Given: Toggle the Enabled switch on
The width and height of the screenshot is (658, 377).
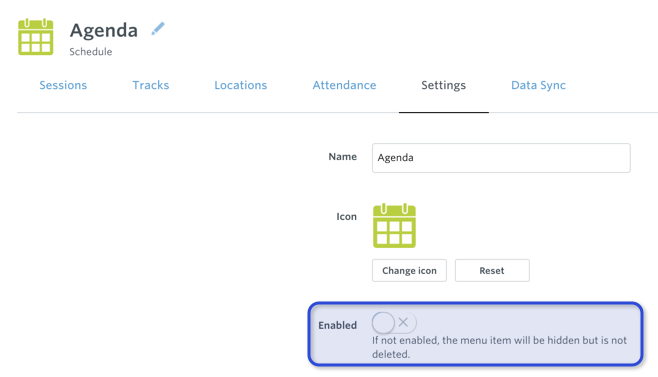Looking at the screenshot, I should point(394,322).
